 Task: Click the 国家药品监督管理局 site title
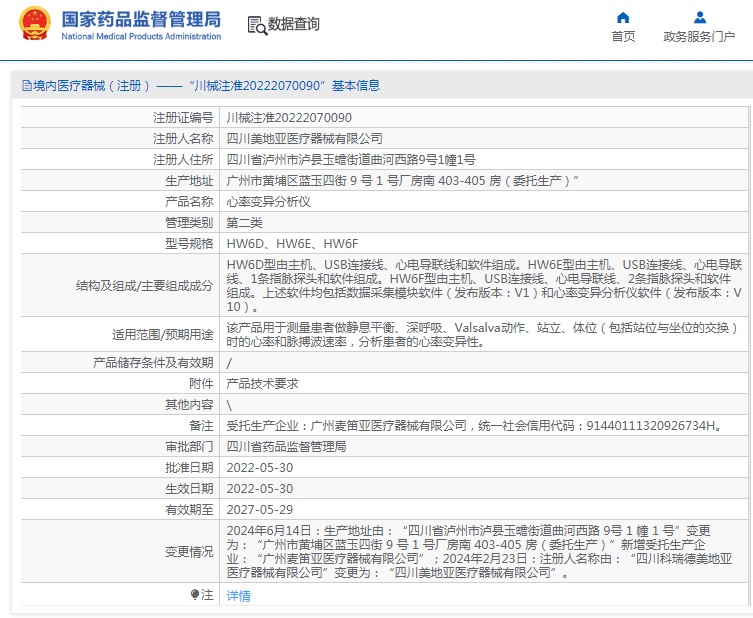pos(141,20)
